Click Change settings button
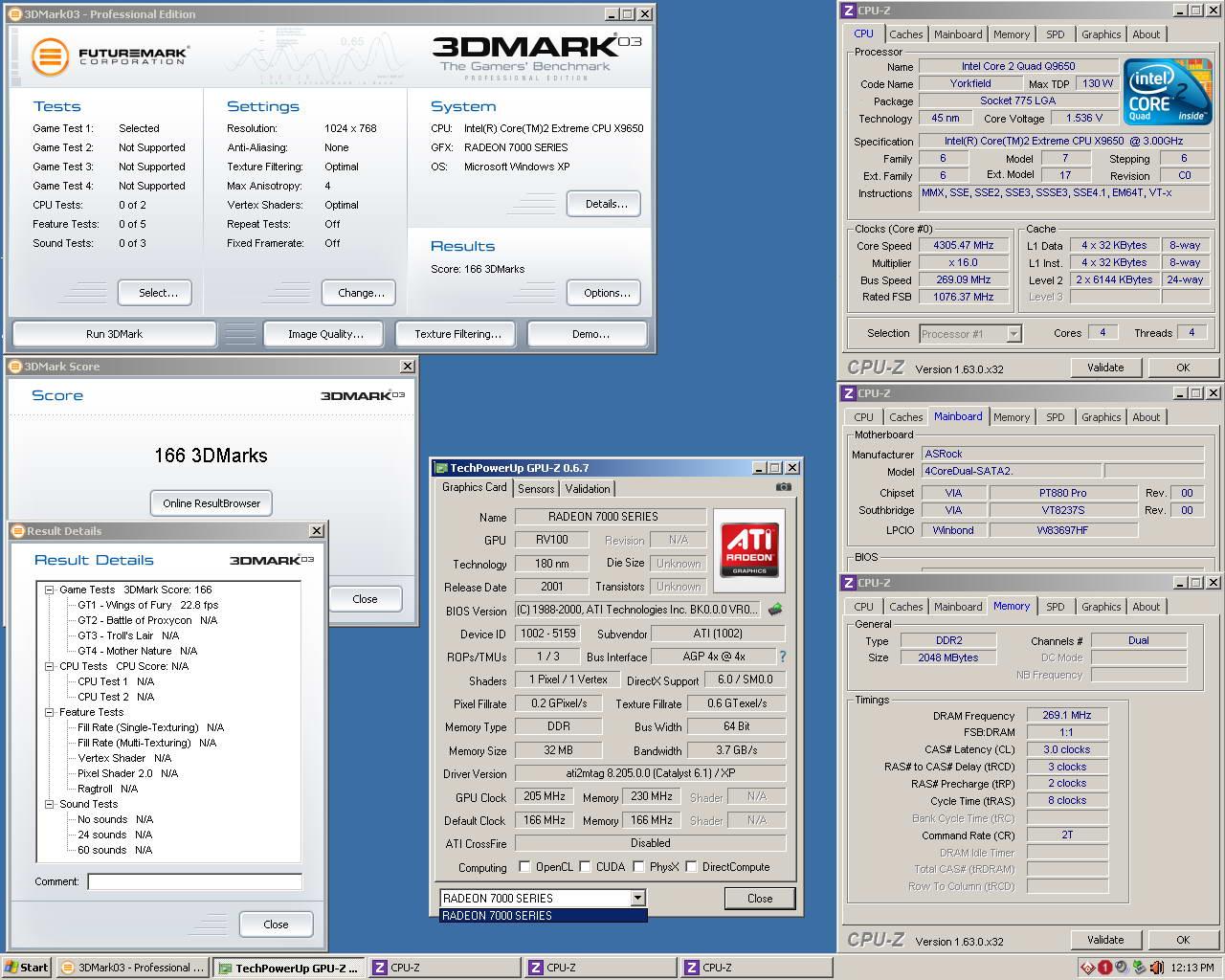The width and height of the screenshot is (1225, 980). tap(361, 293)
